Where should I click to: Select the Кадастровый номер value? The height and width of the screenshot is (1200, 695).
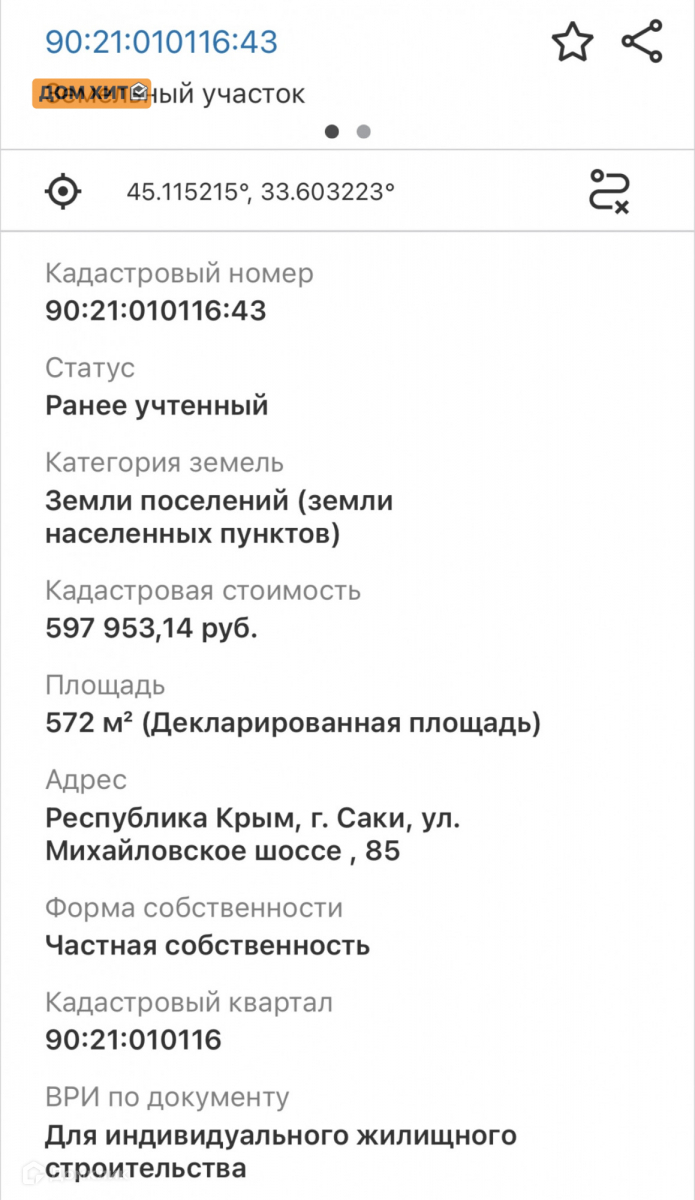click(156, 311)
